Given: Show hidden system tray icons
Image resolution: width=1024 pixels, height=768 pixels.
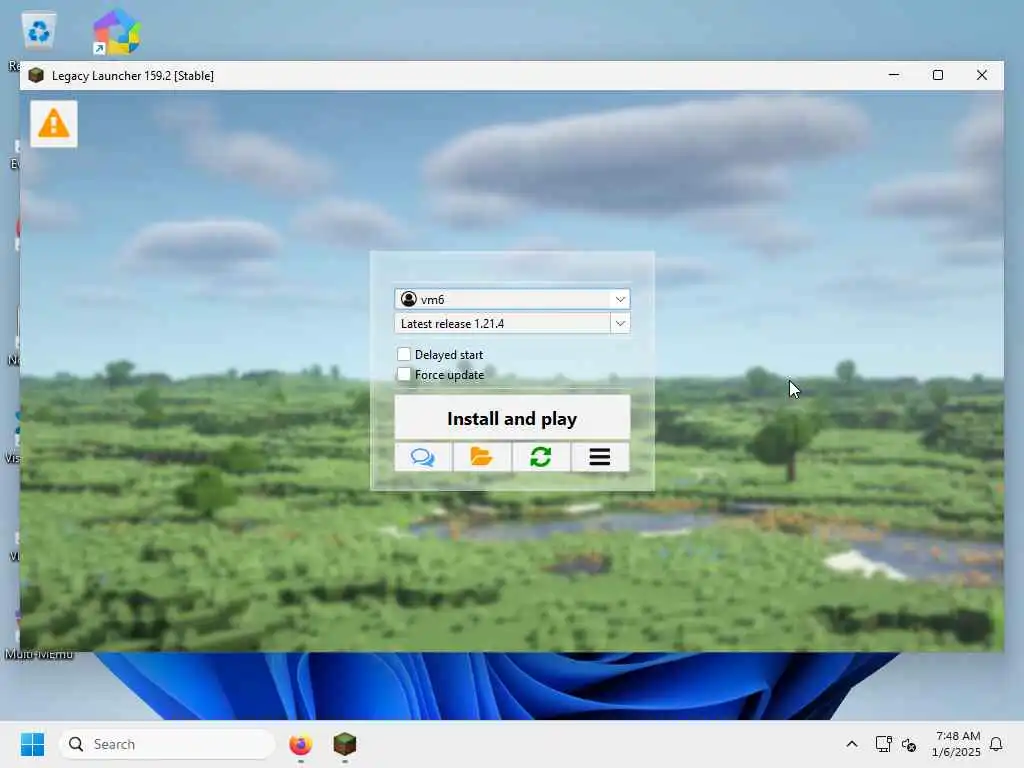Looking at the screenshot, I should click(852, 744).
